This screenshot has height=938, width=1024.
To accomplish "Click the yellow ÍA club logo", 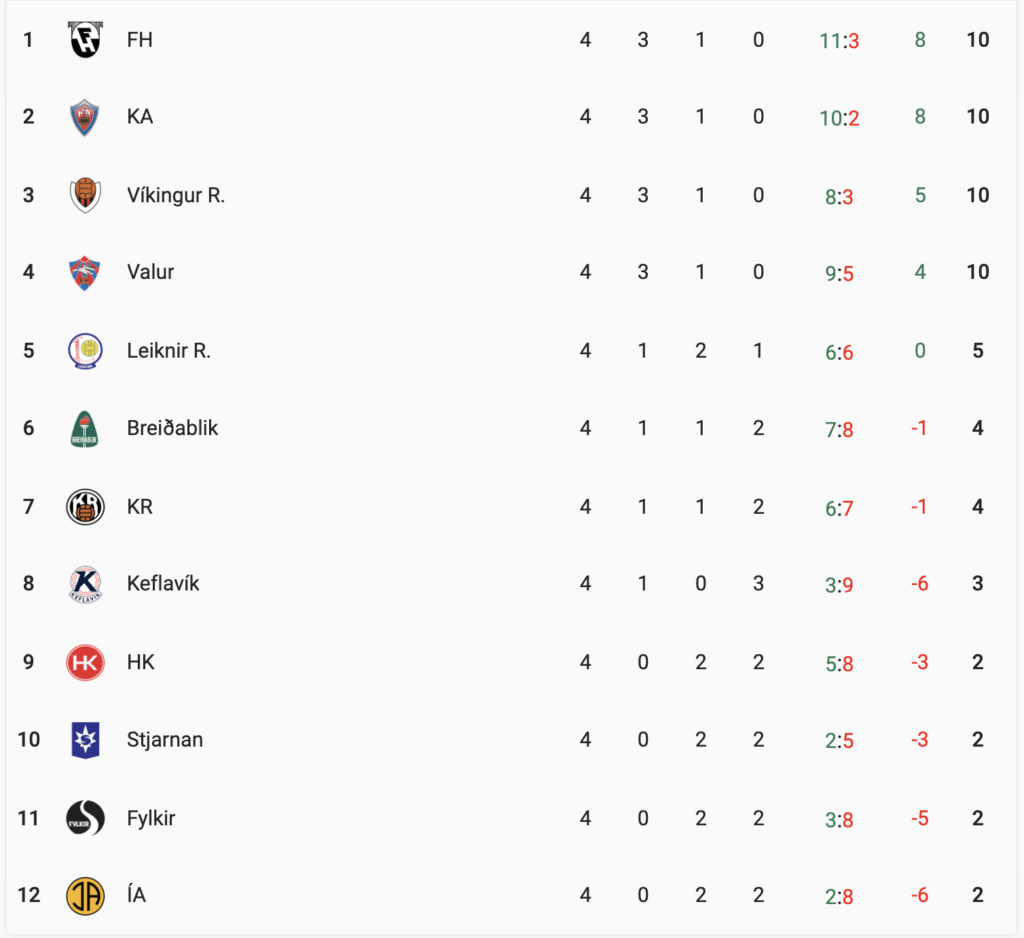I will coord(86,896).
